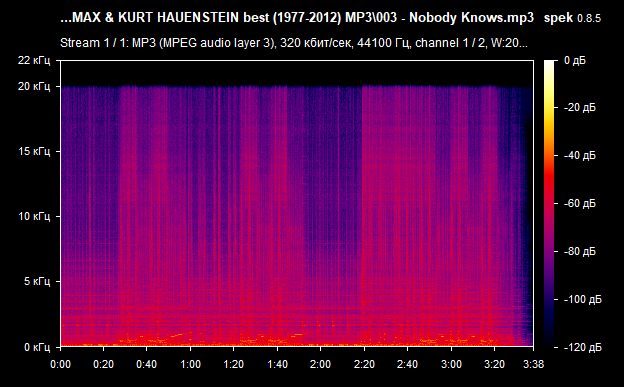
Task: Click the '-120 дБ' level scale label
Action: (583, 348)
